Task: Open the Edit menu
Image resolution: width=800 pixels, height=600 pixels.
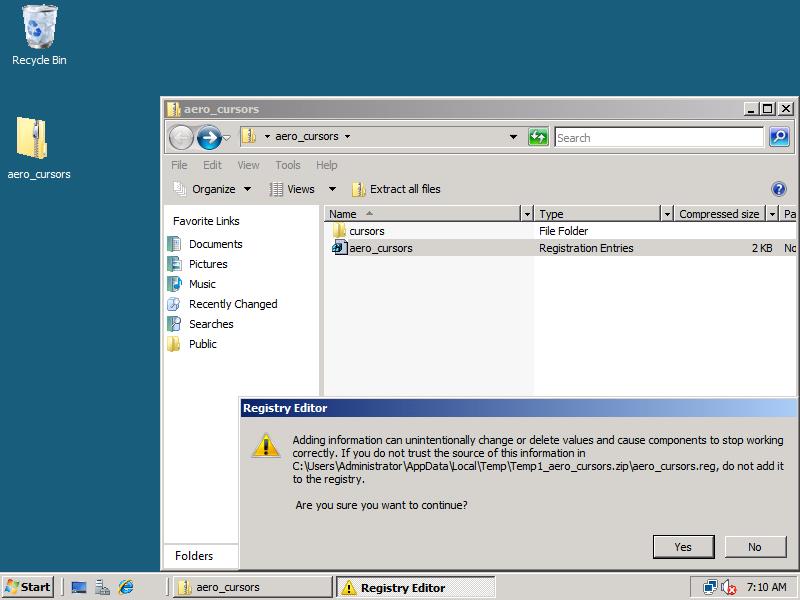Action: point(212,165)
